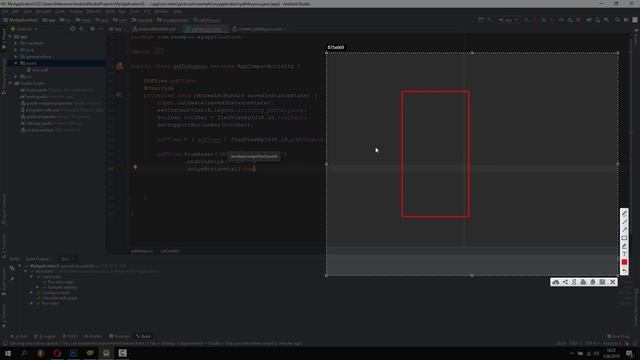Select the Lightshot Line tool
Image resolution: width=640 pixels, height=360 pixels.
pyautogui.click(x=624, y=222)
